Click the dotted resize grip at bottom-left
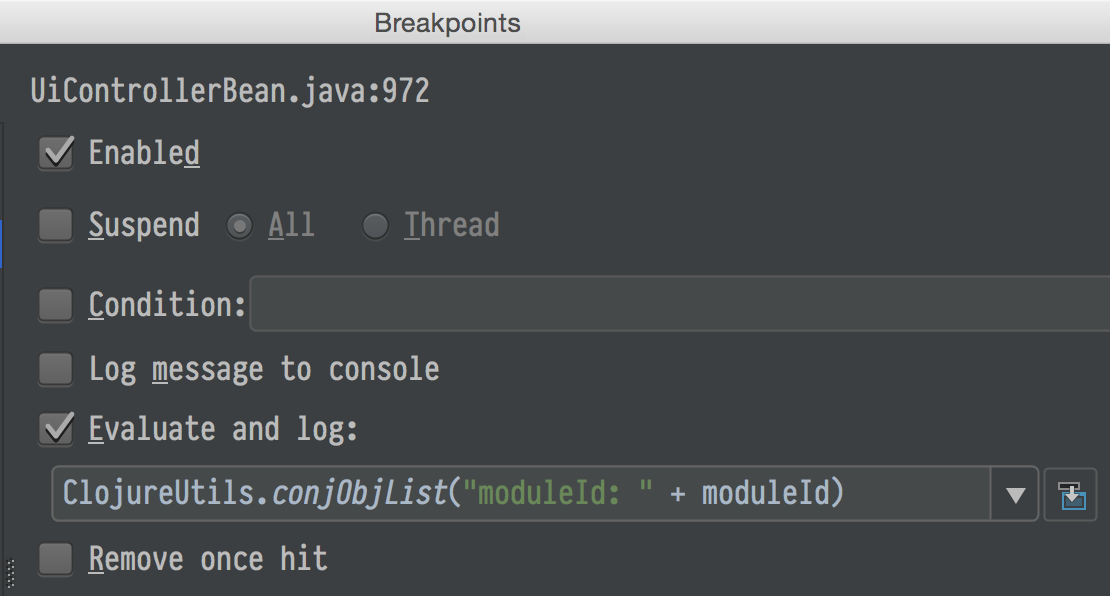 11,574
